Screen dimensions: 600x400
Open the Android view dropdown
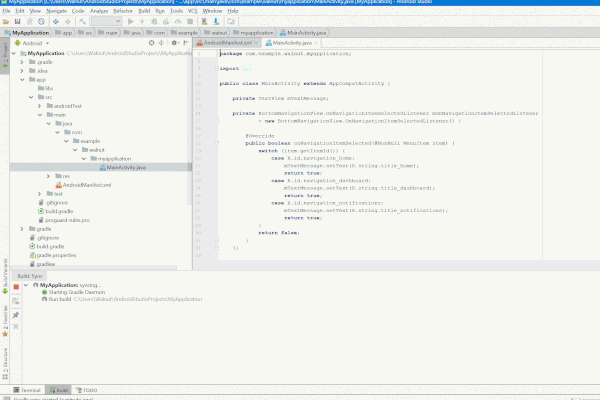click(x=32, y=43)
